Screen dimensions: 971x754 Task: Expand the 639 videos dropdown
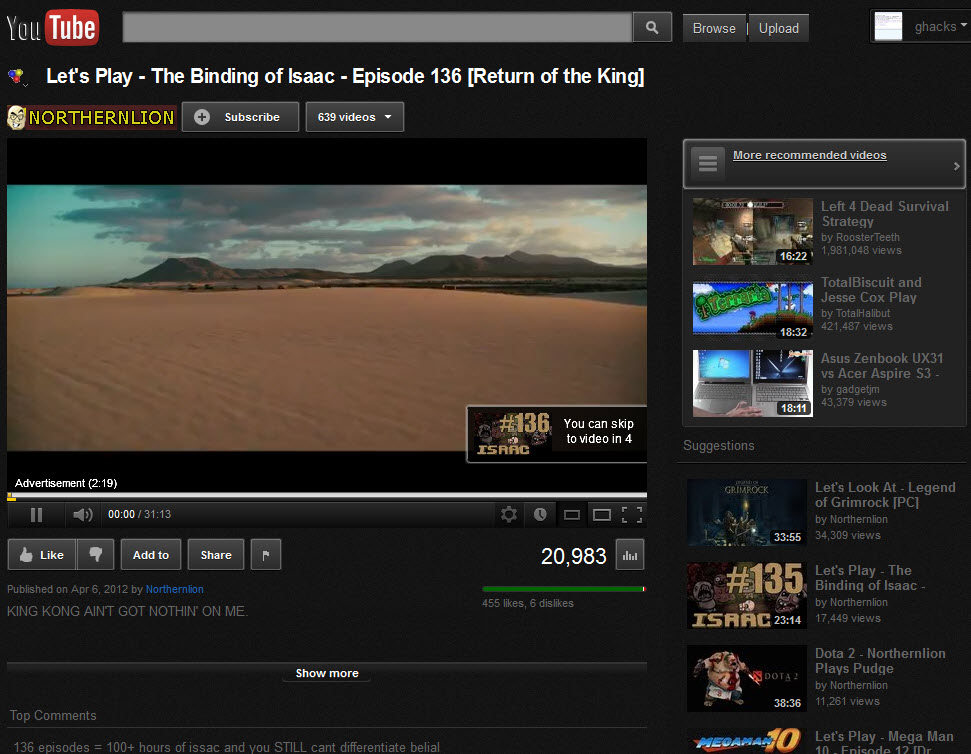[x=354, y=116]
